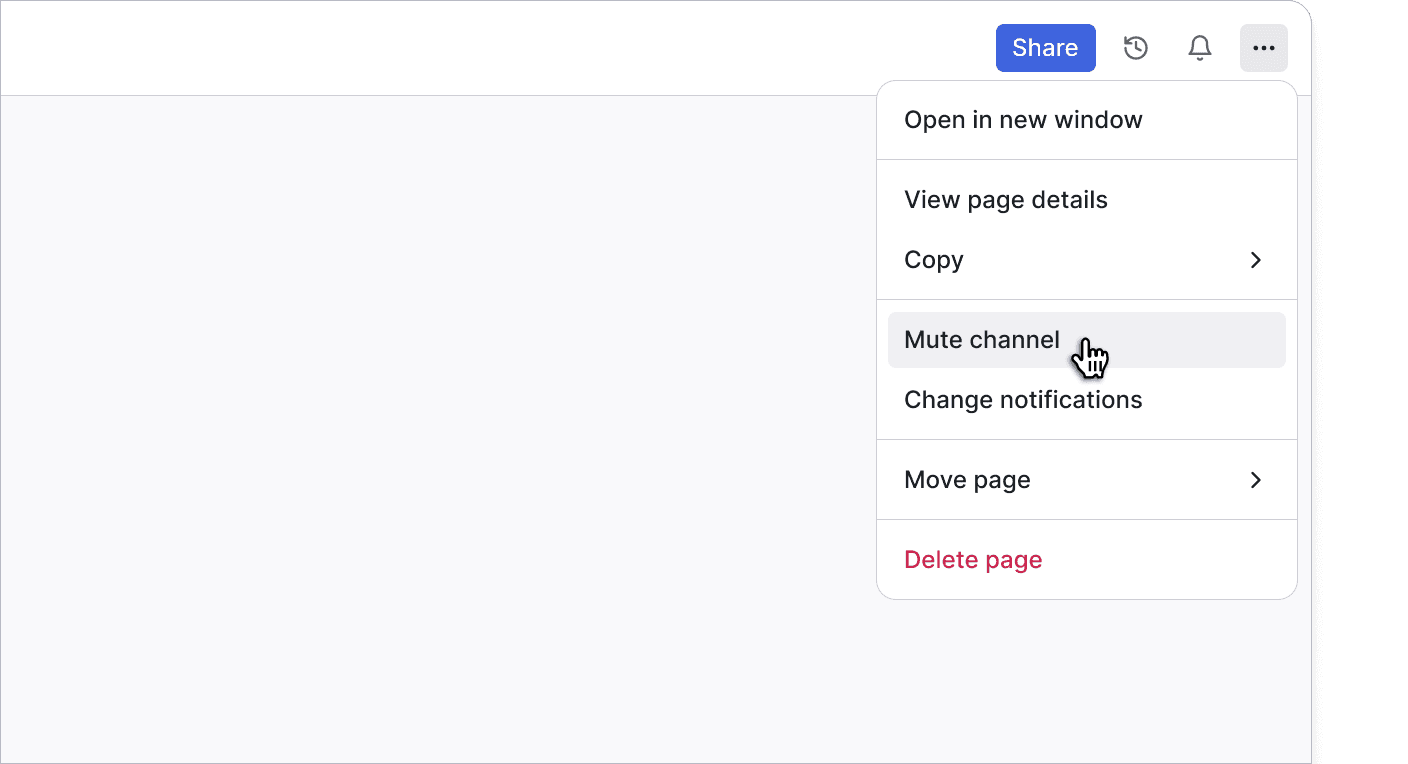Click the revert-history arrow clock icon
This screenshot has width=1408, height=764.
click(1135, 47)
